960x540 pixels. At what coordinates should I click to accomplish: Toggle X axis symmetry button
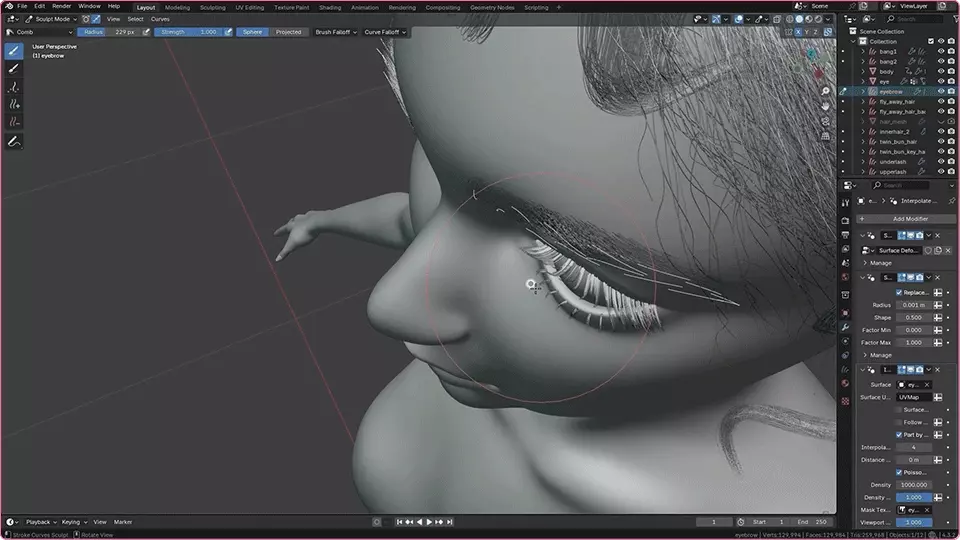coord(798,32)
